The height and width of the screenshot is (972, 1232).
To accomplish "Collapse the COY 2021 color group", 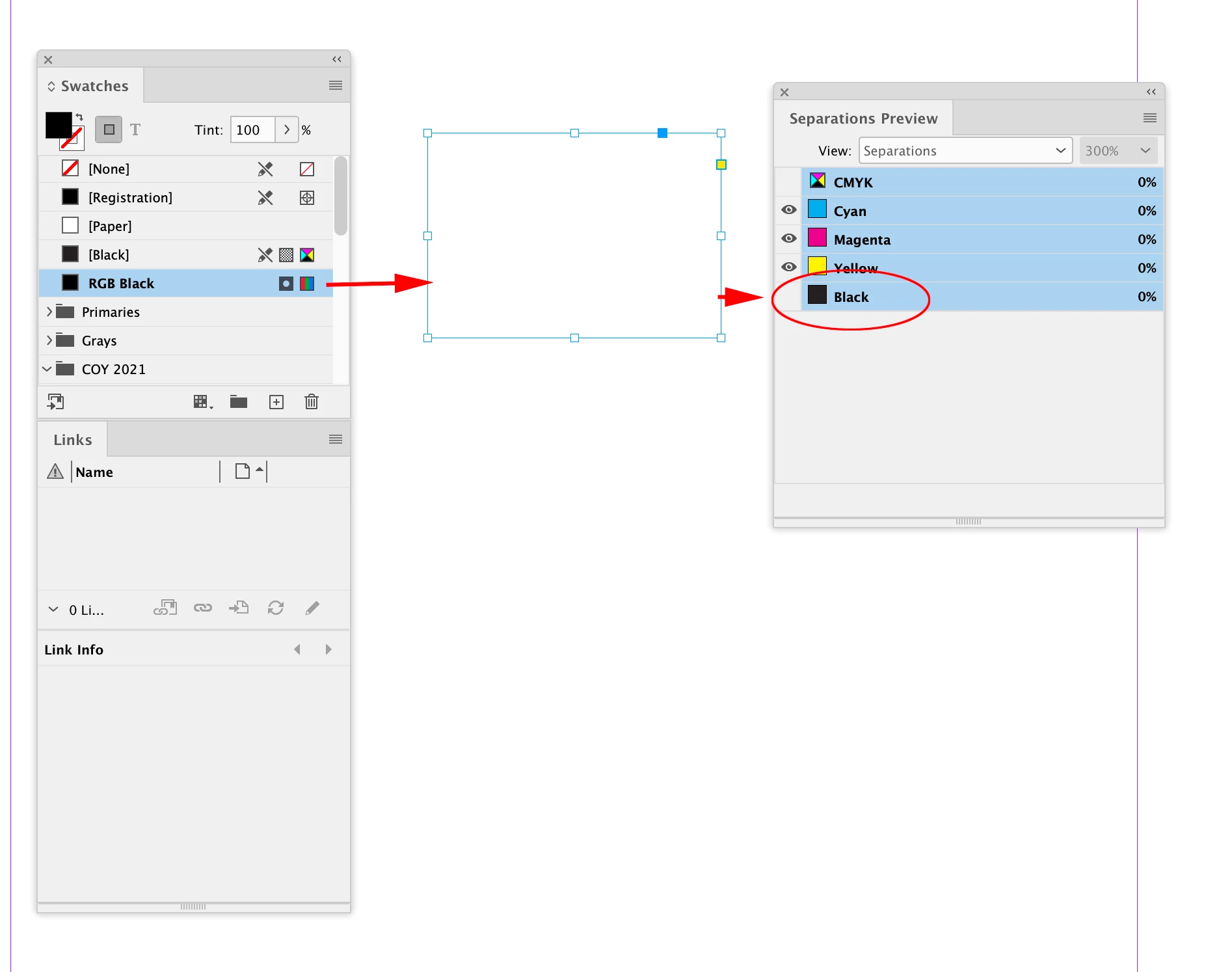I will pyautogui.click(x=47, y=369).
